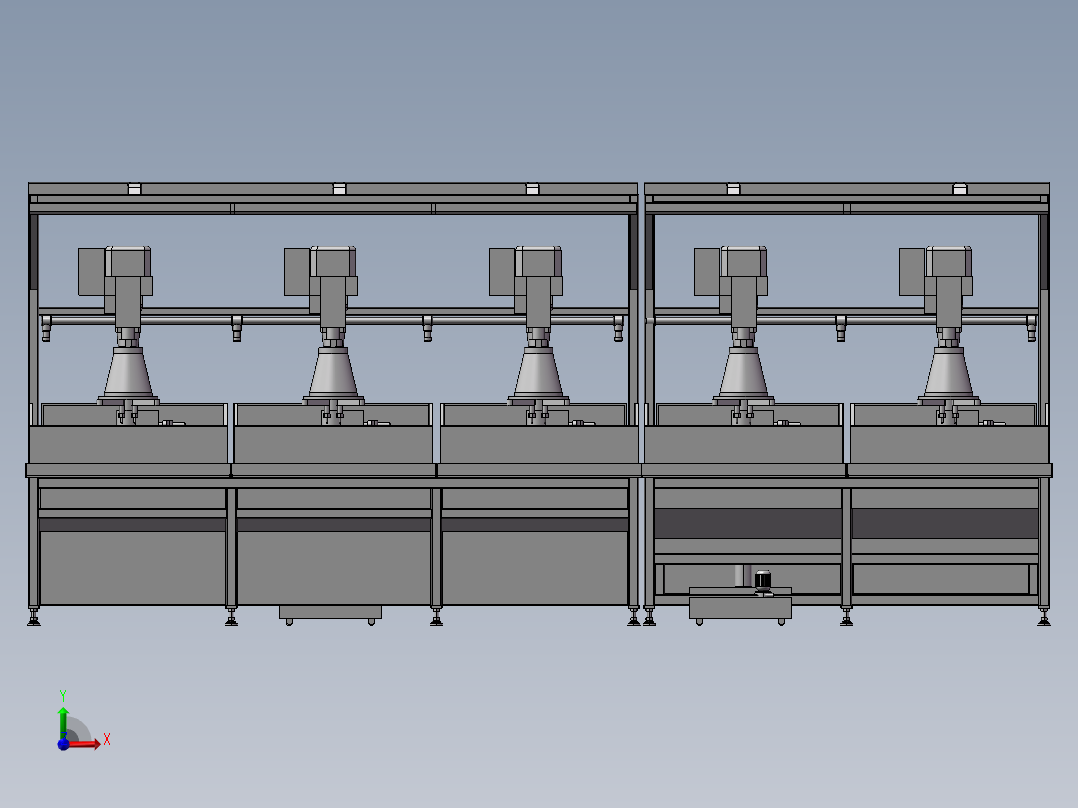Click the red X axis arrow of the triad
Viewport: 1078px width, 808px height.
pos(86,743)
